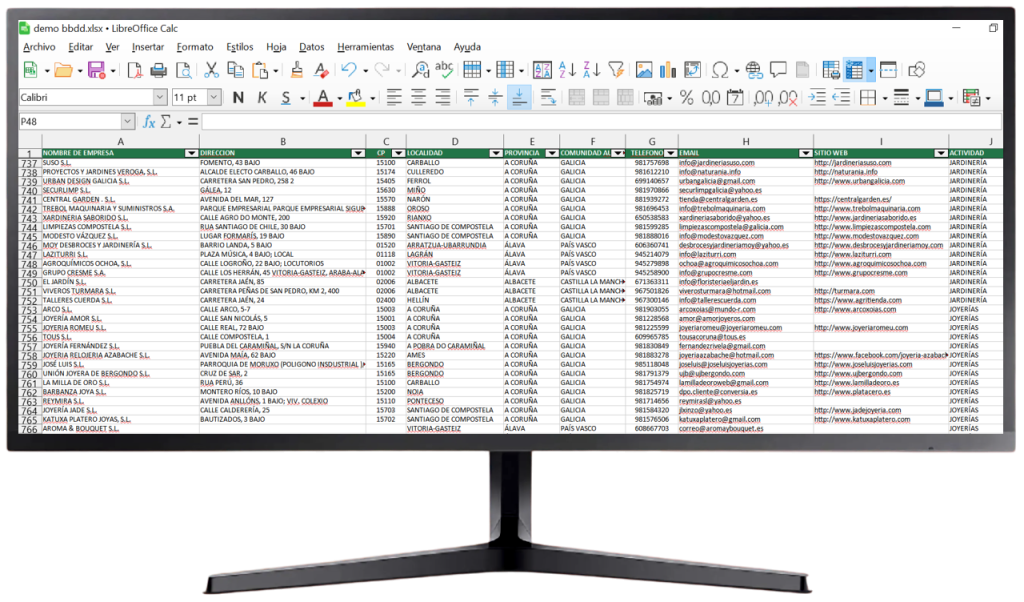1024x602 pixels.
Task: Insert a chart using chart icon
Action: point(668,70)
